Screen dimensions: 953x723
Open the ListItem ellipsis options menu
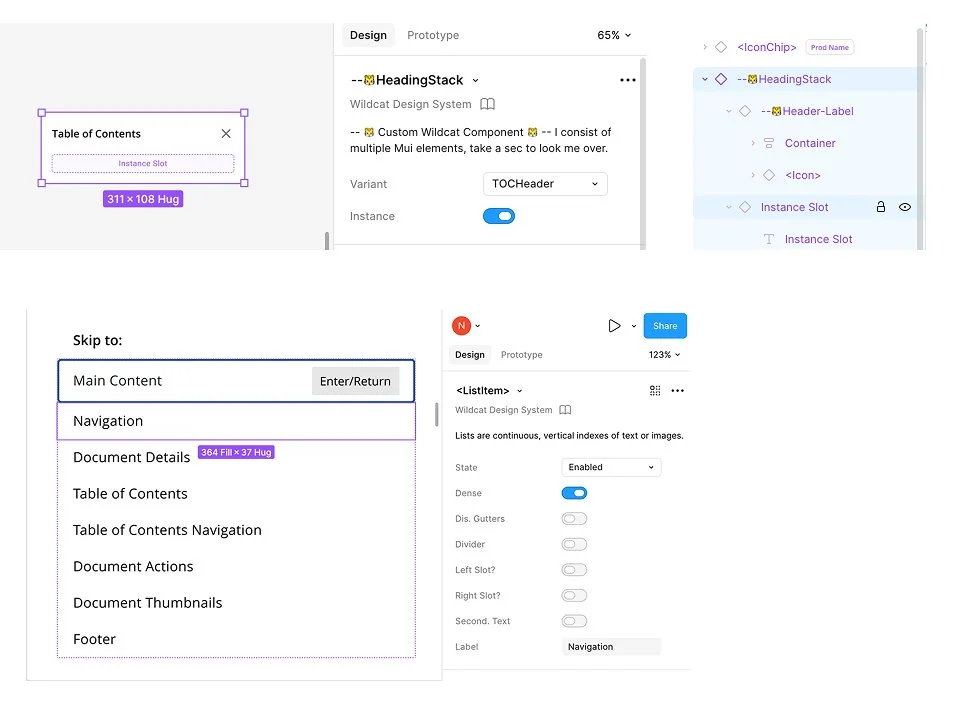678,391
